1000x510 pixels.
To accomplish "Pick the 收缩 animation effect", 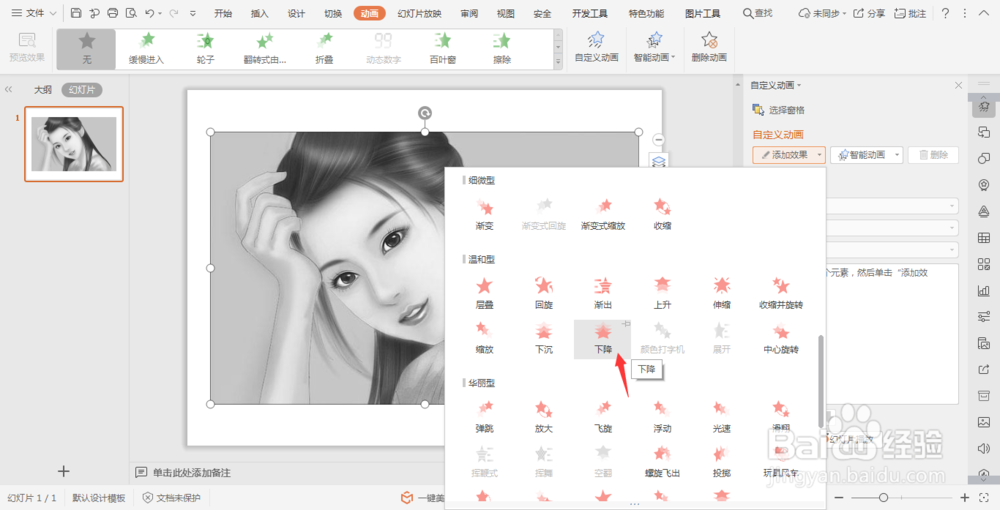I will coord(662,214).
